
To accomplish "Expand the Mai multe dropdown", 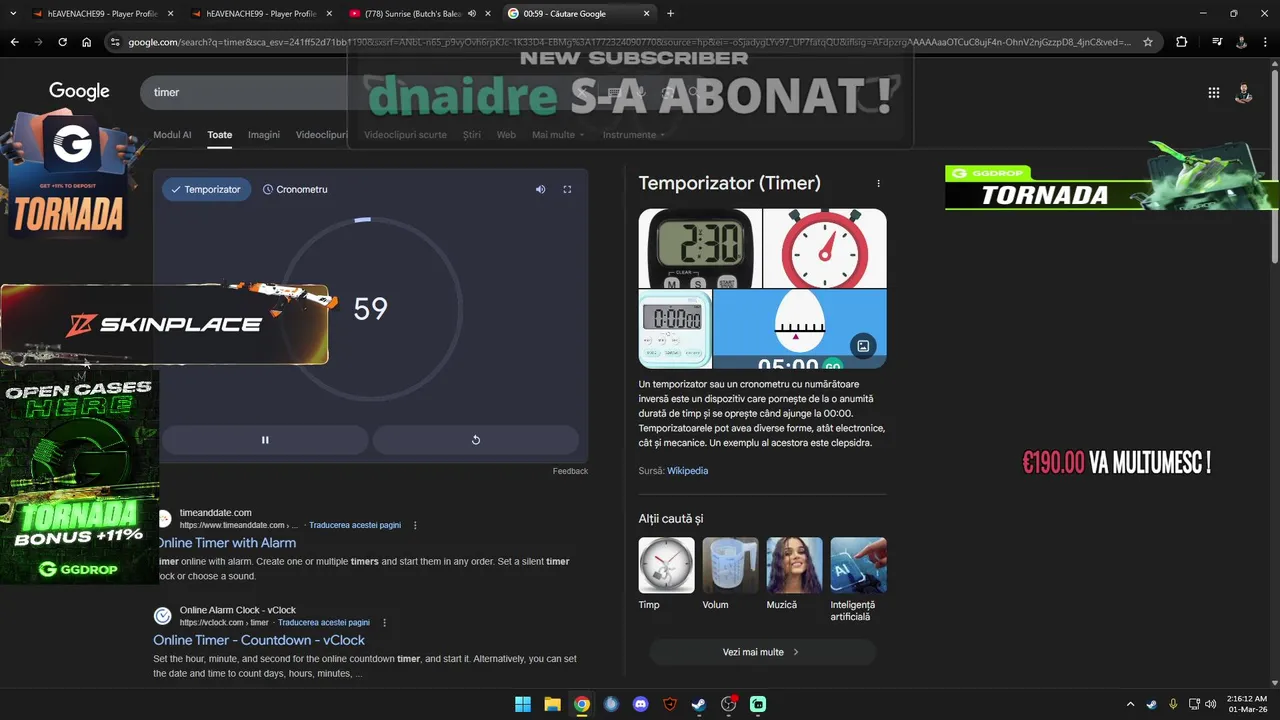I will (558, 135).
